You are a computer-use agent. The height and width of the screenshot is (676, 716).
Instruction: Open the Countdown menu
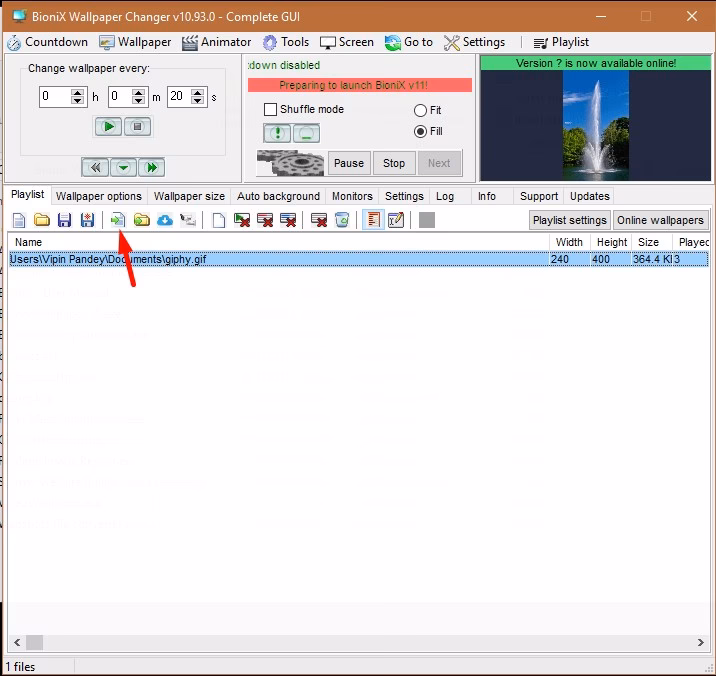click(47, 42)
